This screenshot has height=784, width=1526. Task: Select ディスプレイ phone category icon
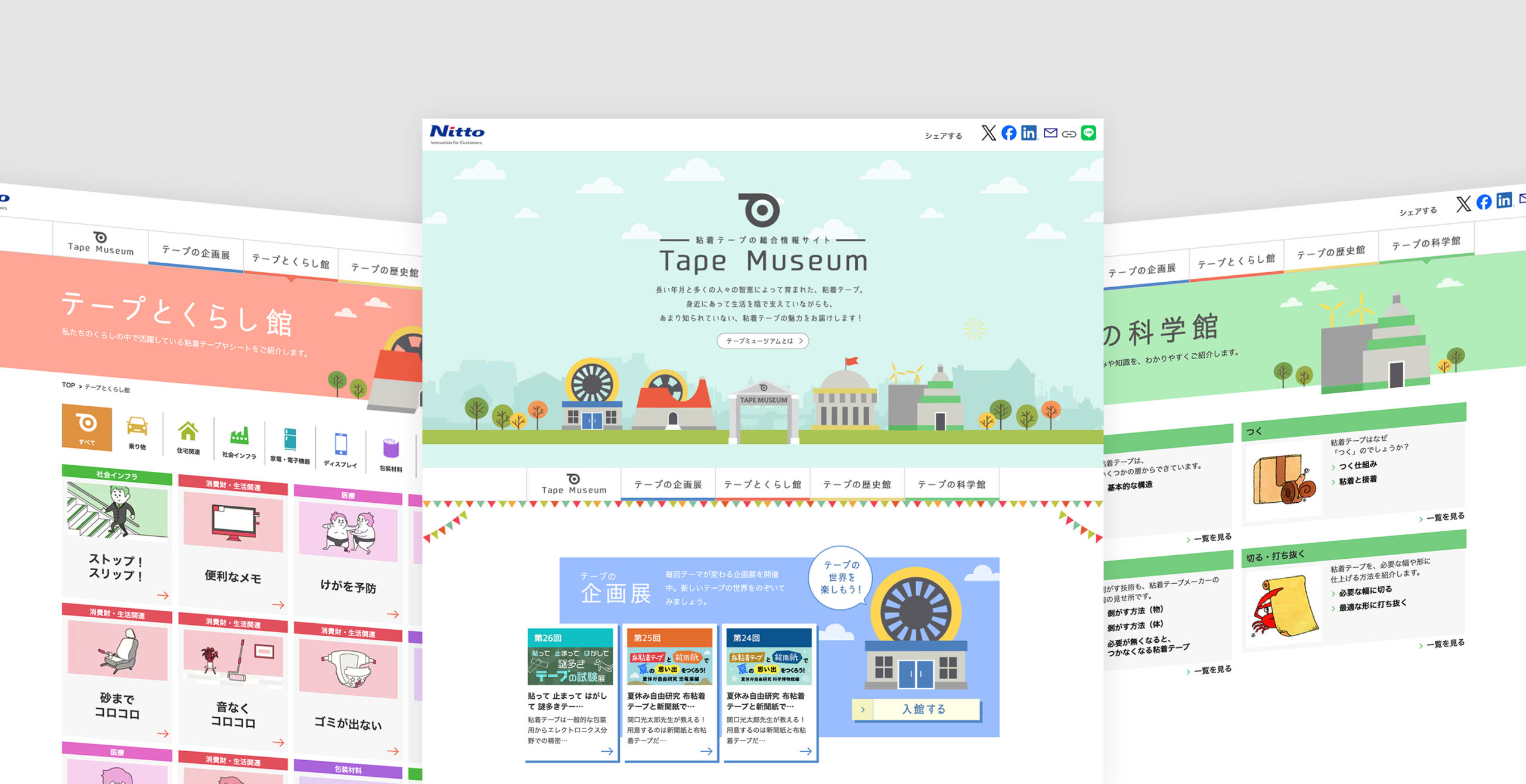340,450
